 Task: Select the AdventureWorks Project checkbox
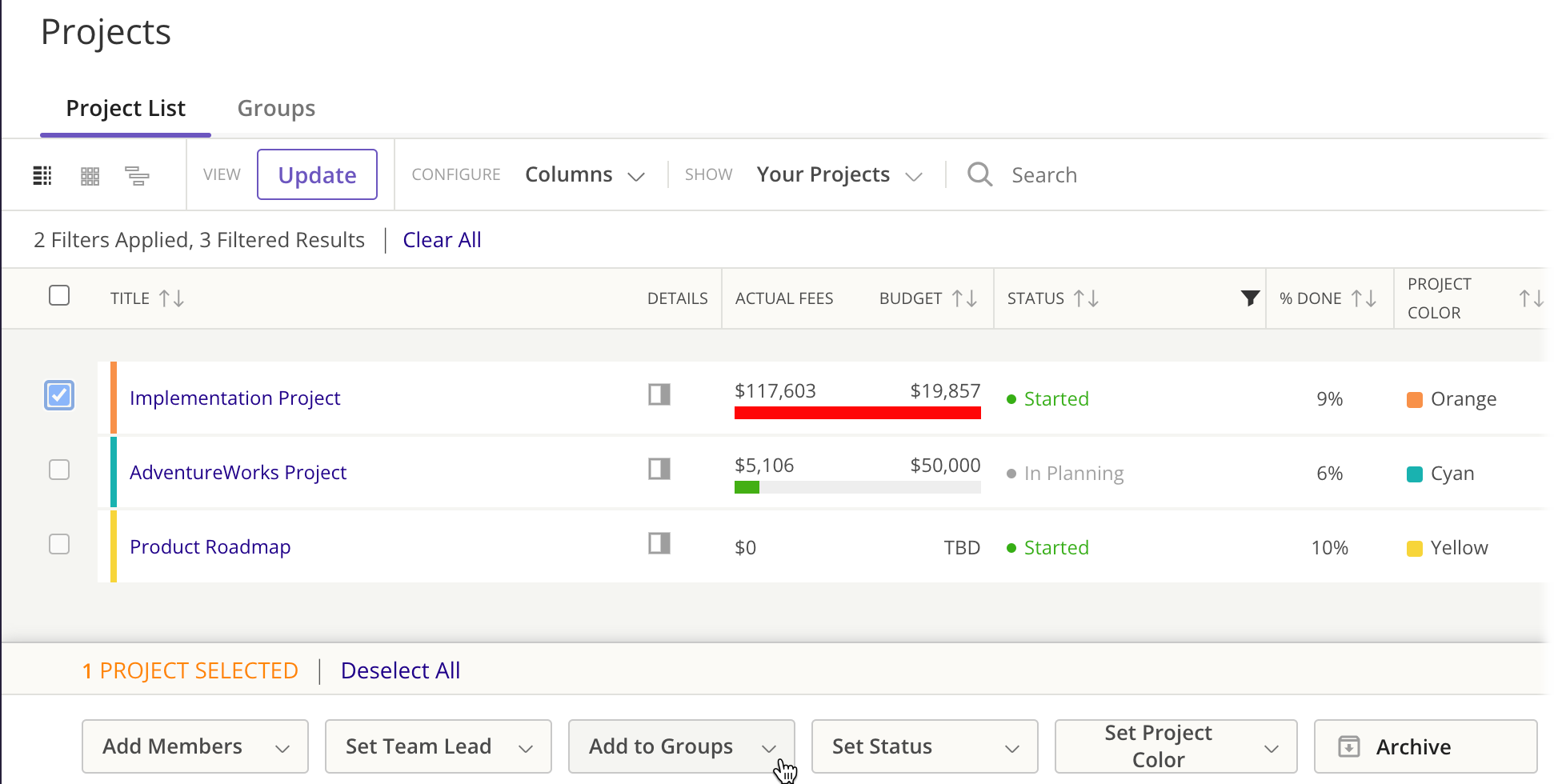(59, 470)
